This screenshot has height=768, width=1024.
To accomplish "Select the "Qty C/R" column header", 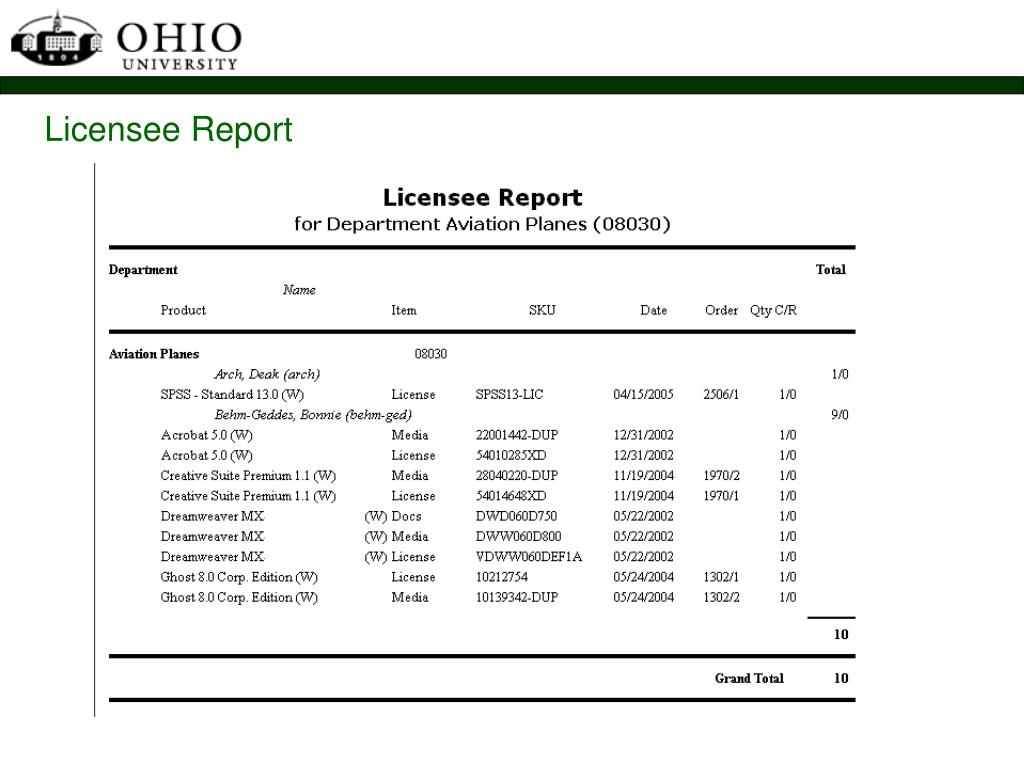I will tap(773, 310).
